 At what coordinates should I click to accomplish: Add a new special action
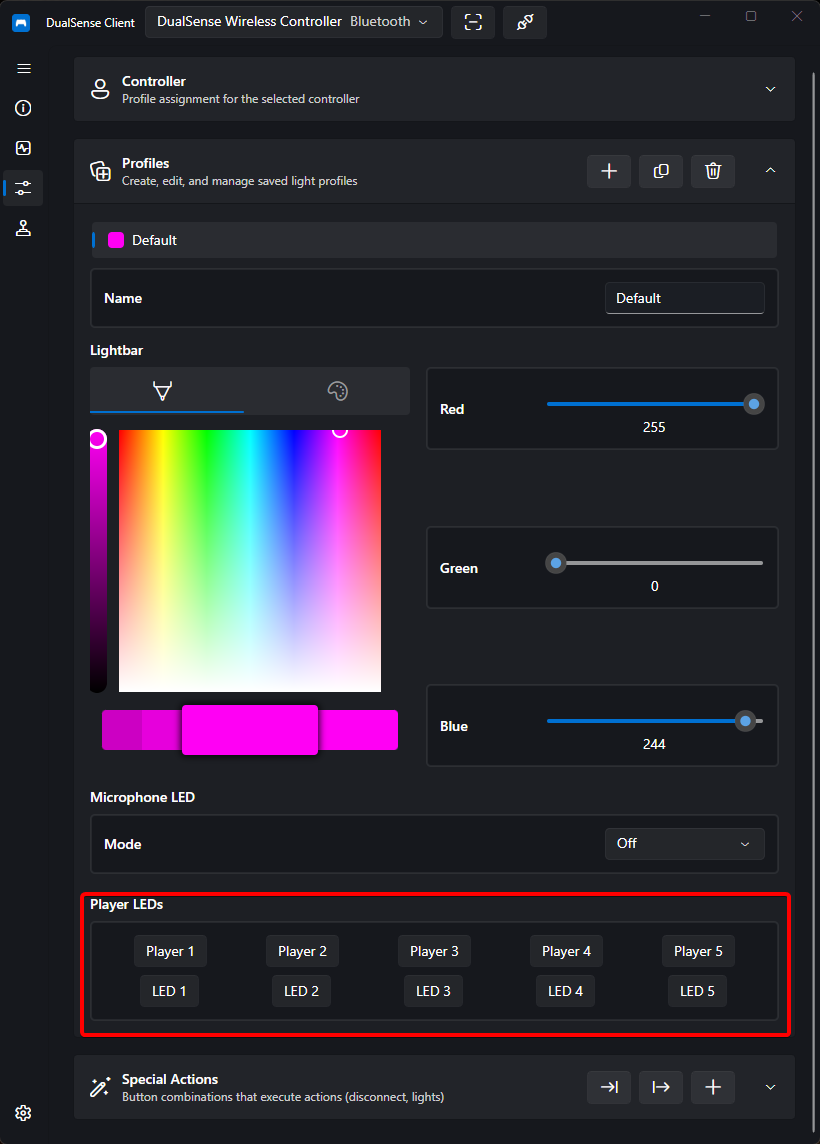pos(713,1087)
